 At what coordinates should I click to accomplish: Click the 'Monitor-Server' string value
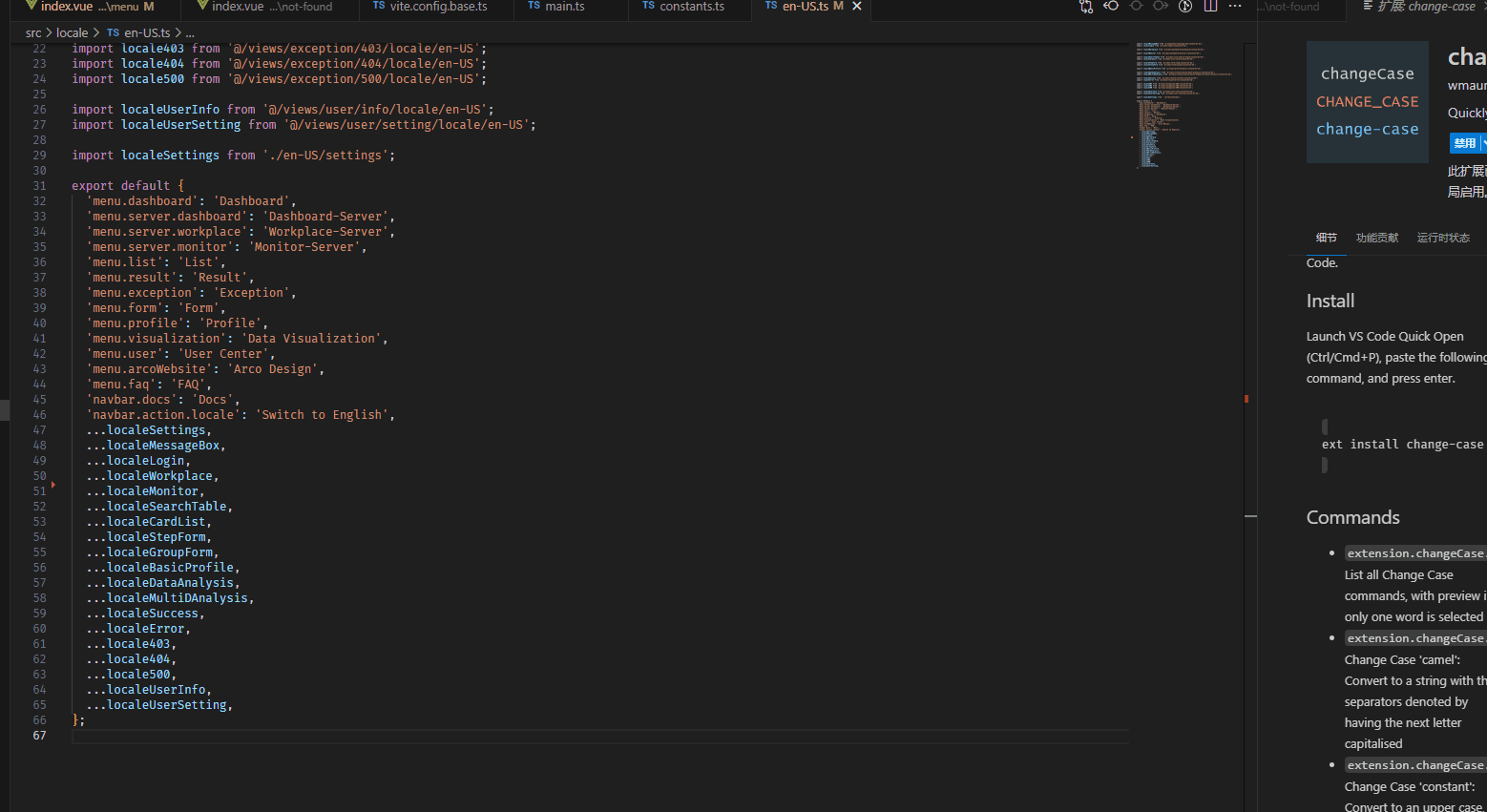point(304,247)
